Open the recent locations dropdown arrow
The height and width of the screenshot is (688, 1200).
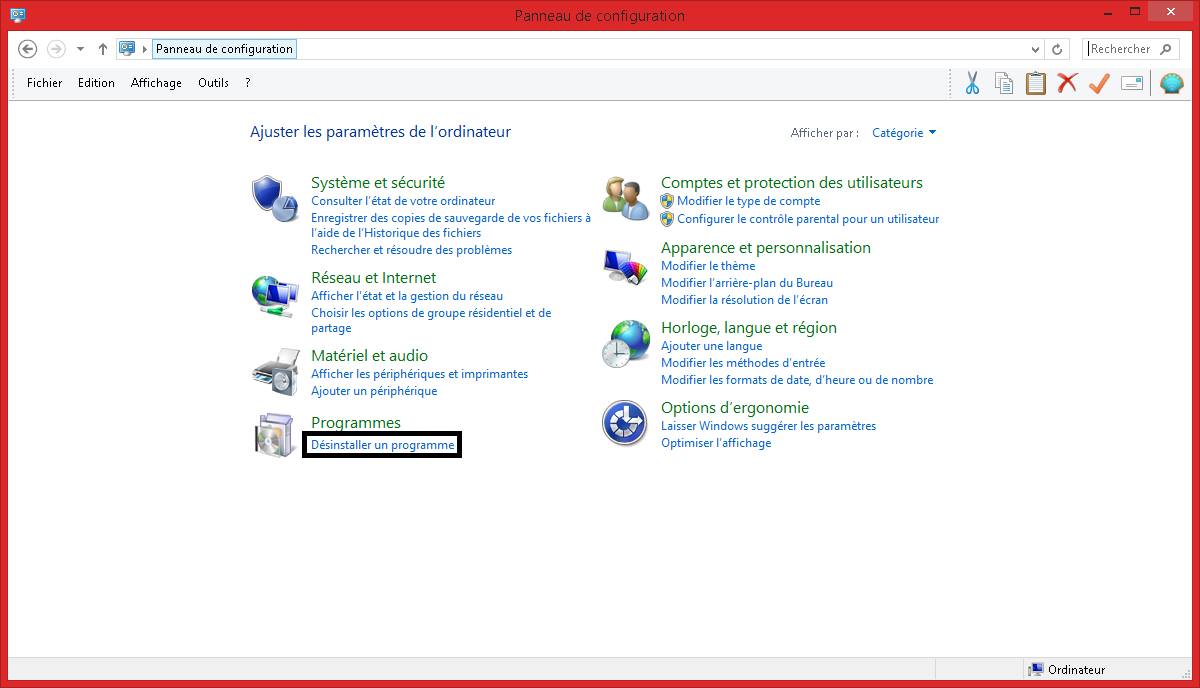pyautogui.click(x=80, y=49)
